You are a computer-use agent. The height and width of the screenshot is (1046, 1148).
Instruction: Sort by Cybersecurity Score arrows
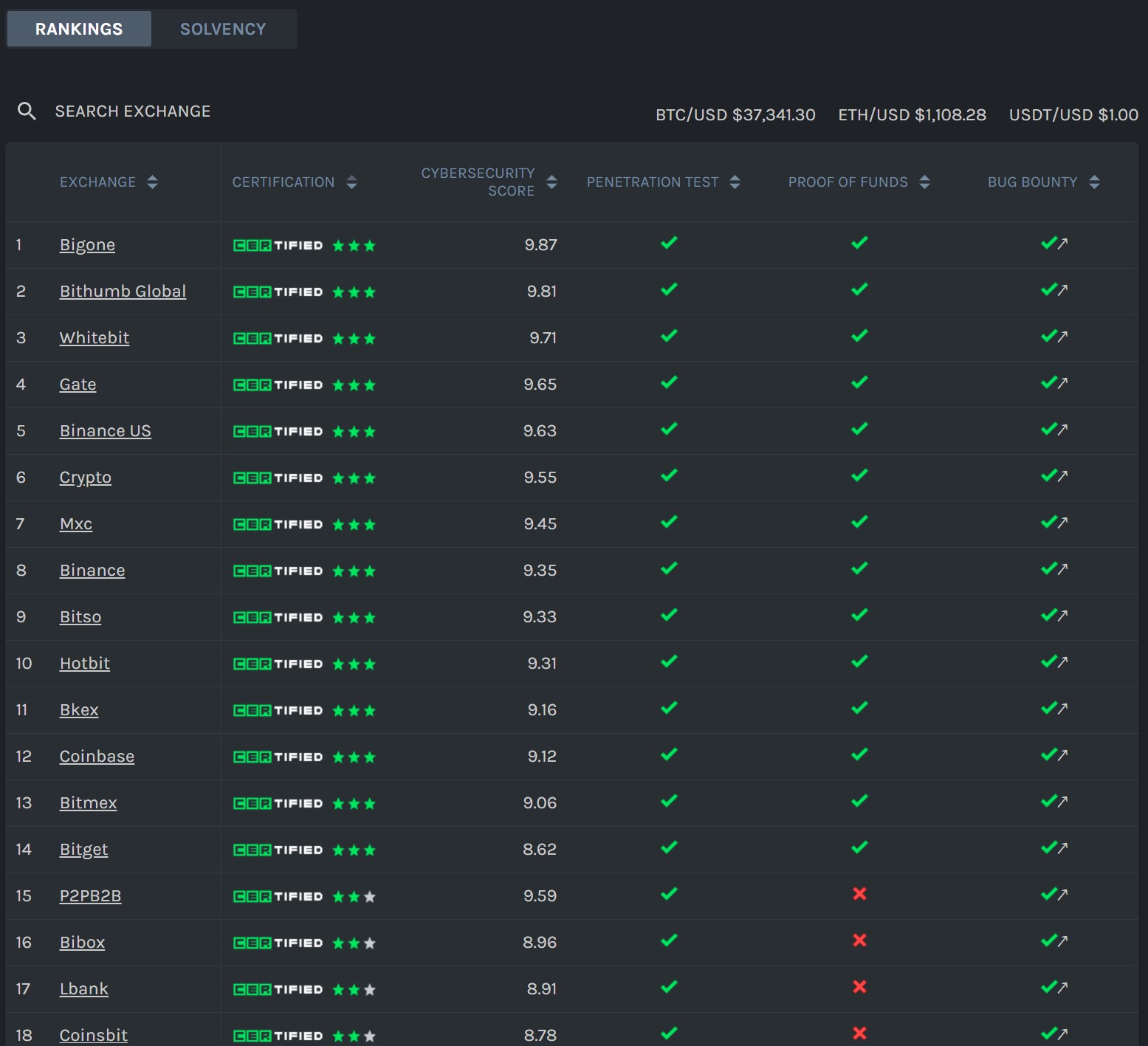(x=551, y=182)
